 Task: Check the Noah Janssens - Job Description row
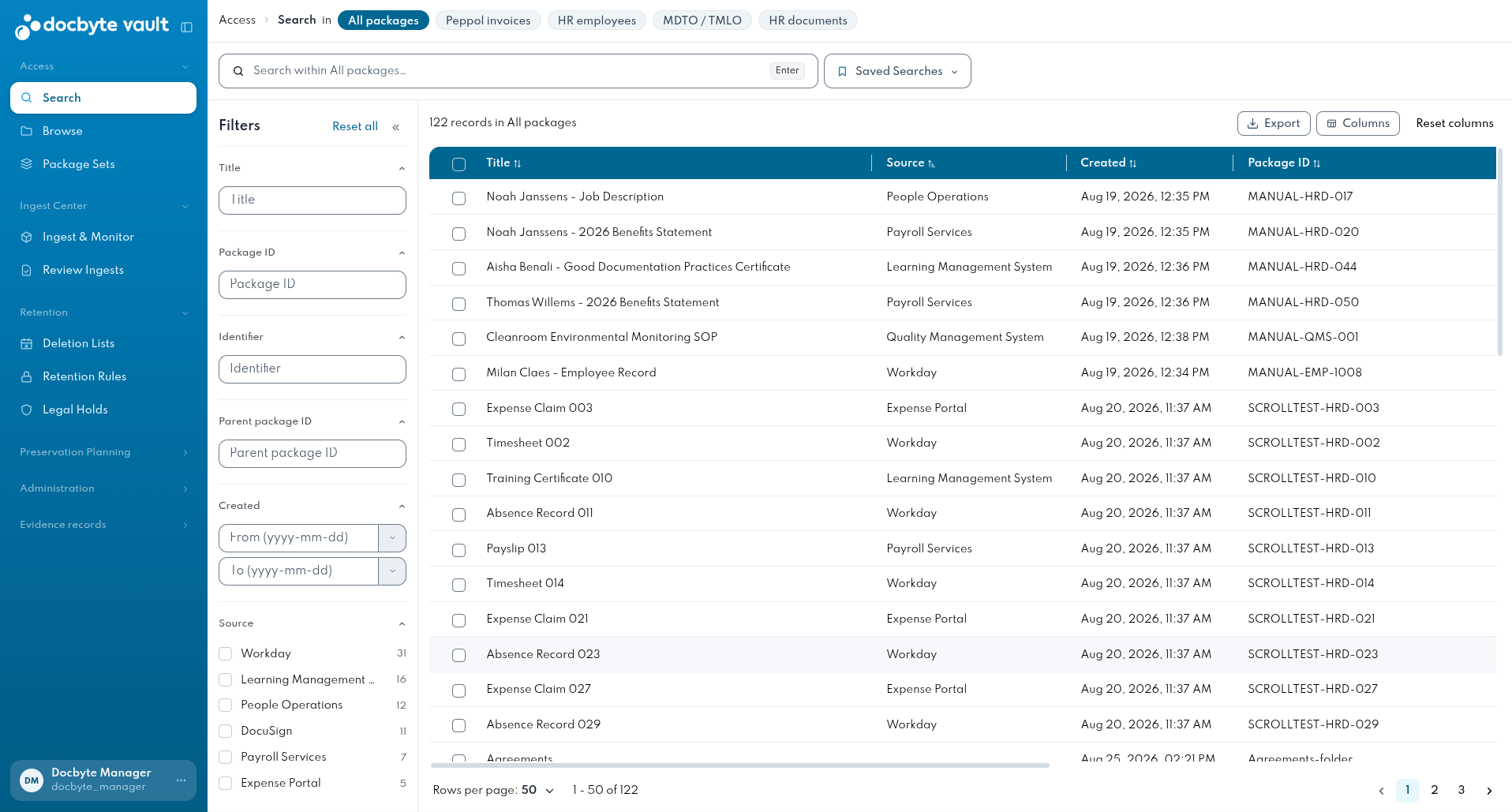pos(458,198)
